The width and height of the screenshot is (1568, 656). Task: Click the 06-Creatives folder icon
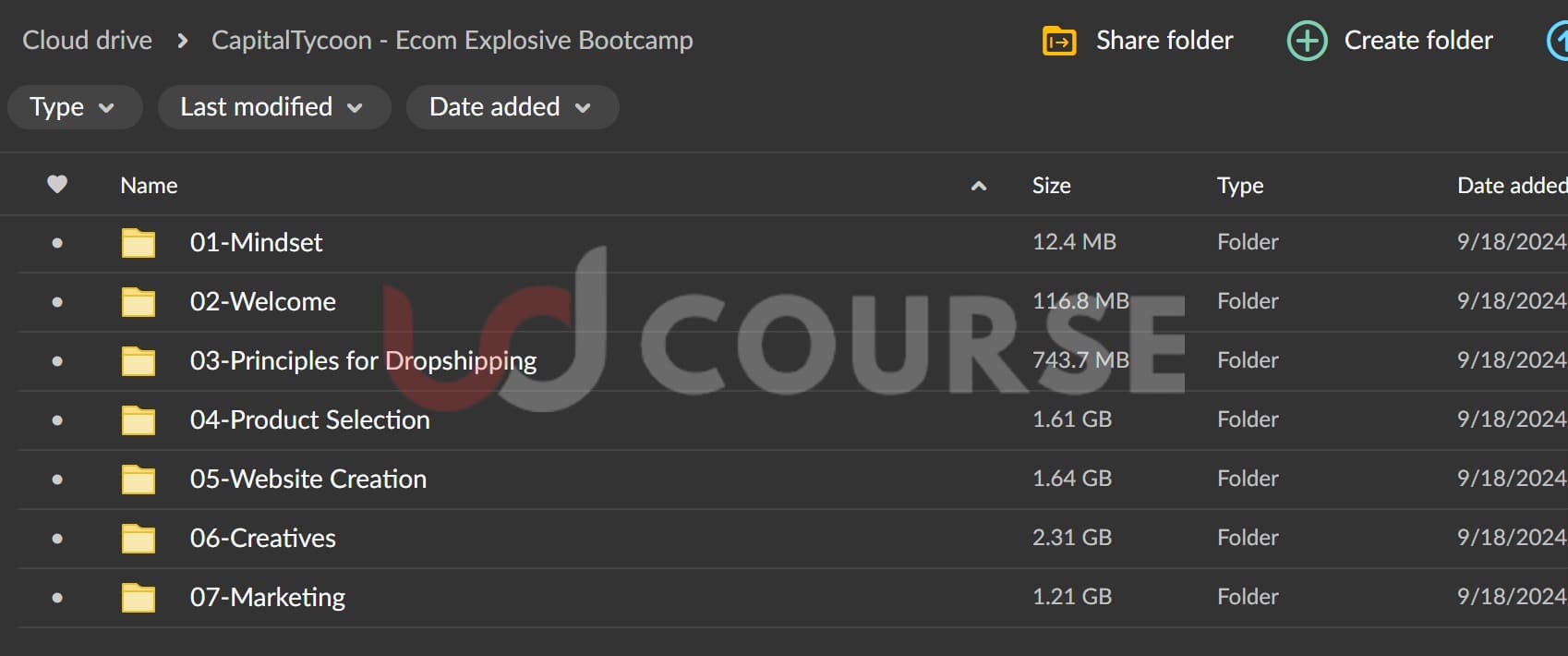[139, 539]
